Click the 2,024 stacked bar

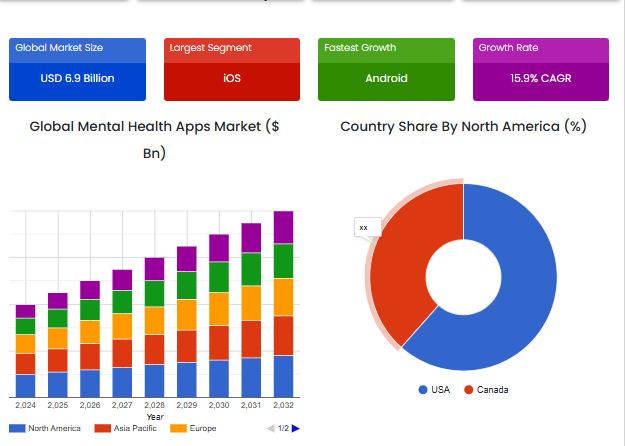pos(25,352)
